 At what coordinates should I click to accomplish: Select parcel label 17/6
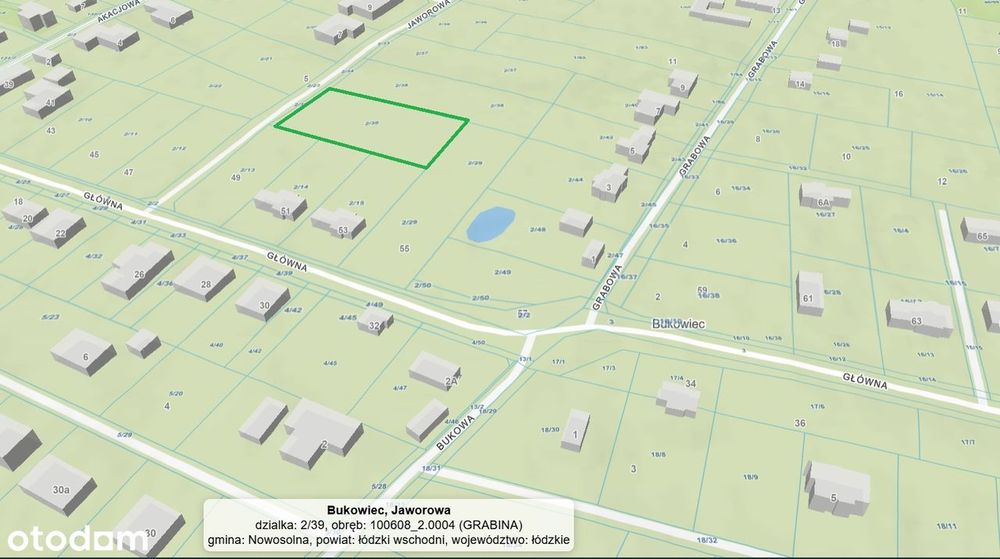(x=818, y=406)
